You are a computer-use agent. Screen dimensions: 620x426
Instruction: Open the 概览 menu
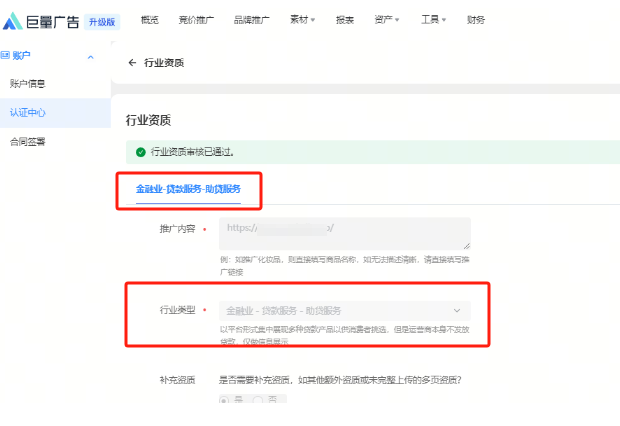[149, 20]
